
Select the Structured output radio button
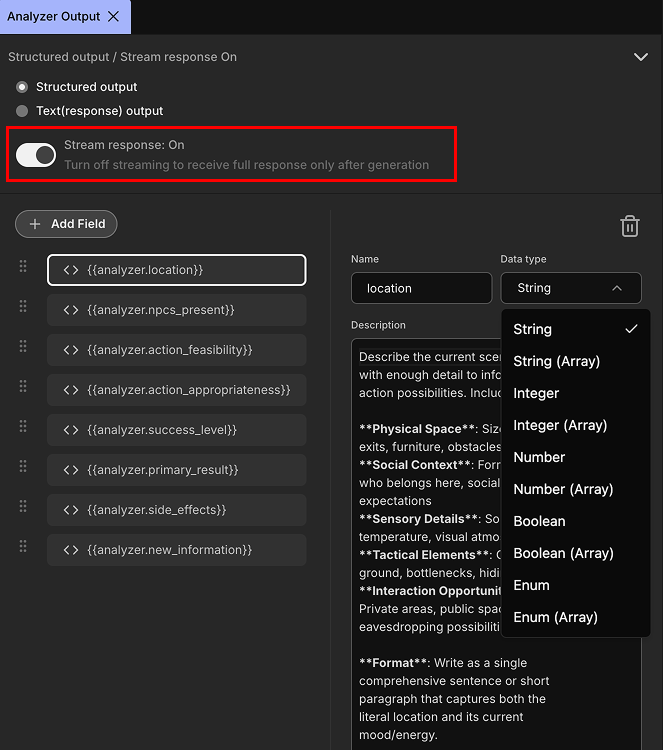pyautogui.click(x=22, y=87)
